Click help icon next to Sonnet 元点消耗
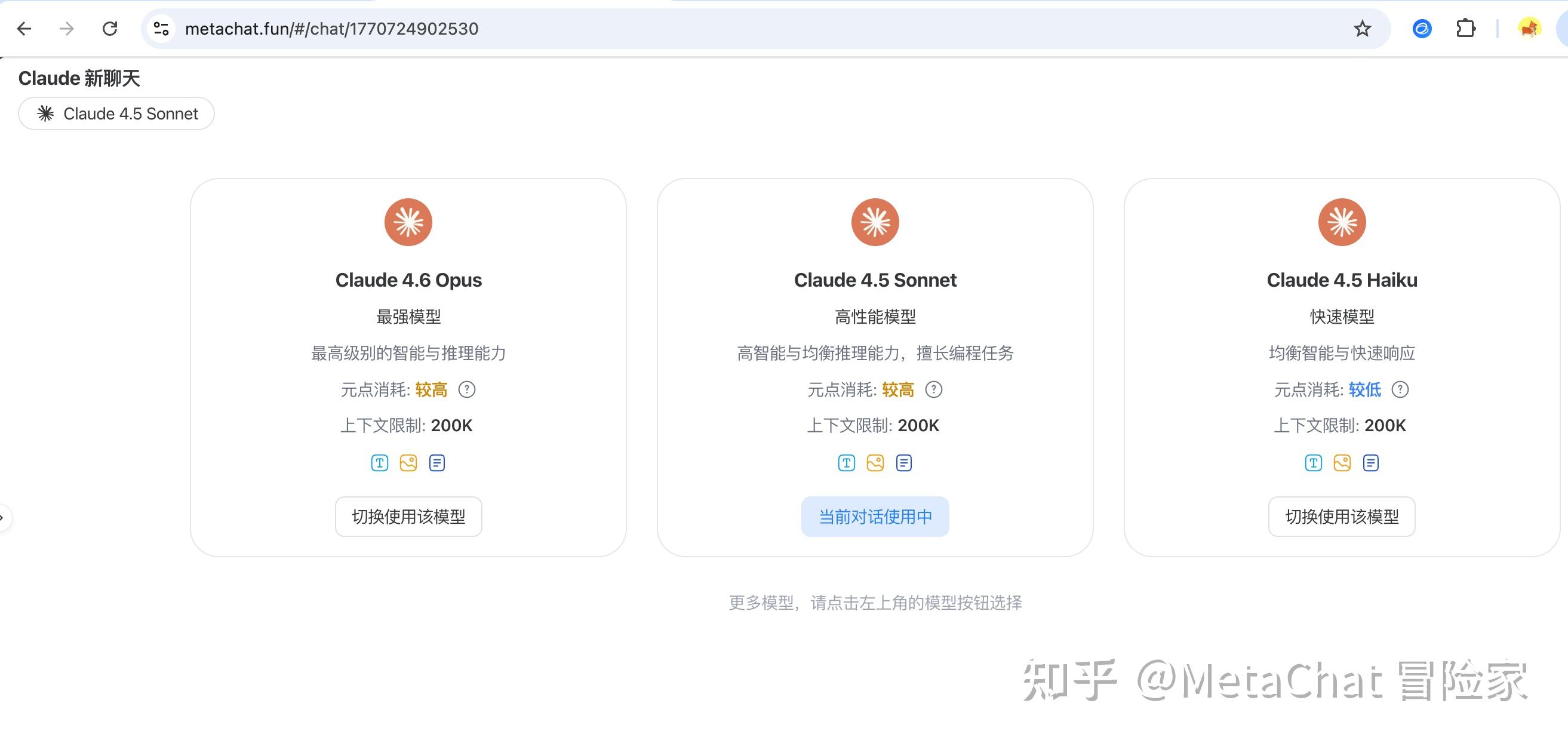Image resolution: width=1568 pixels, height=743 pixels. click(933, 390)
